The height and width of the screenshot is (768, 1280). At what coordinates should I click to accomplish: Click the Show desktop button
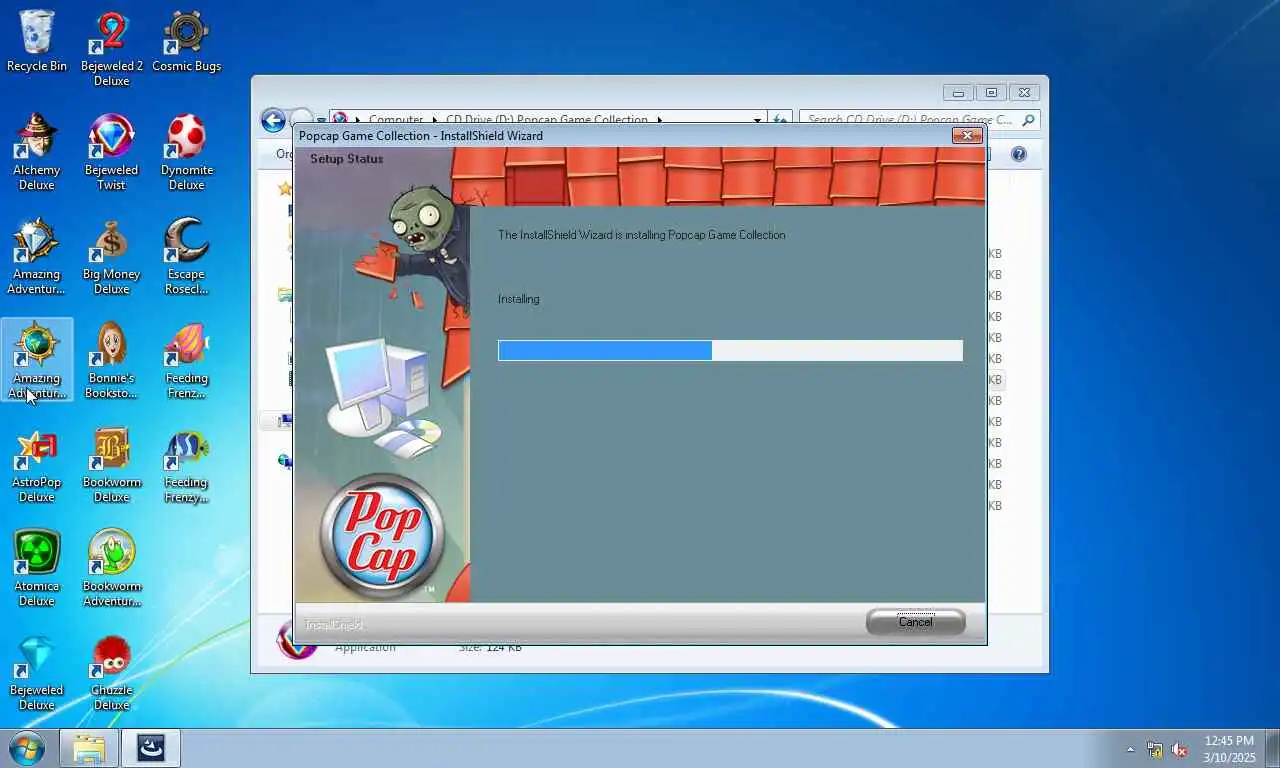coord(1272,748)
